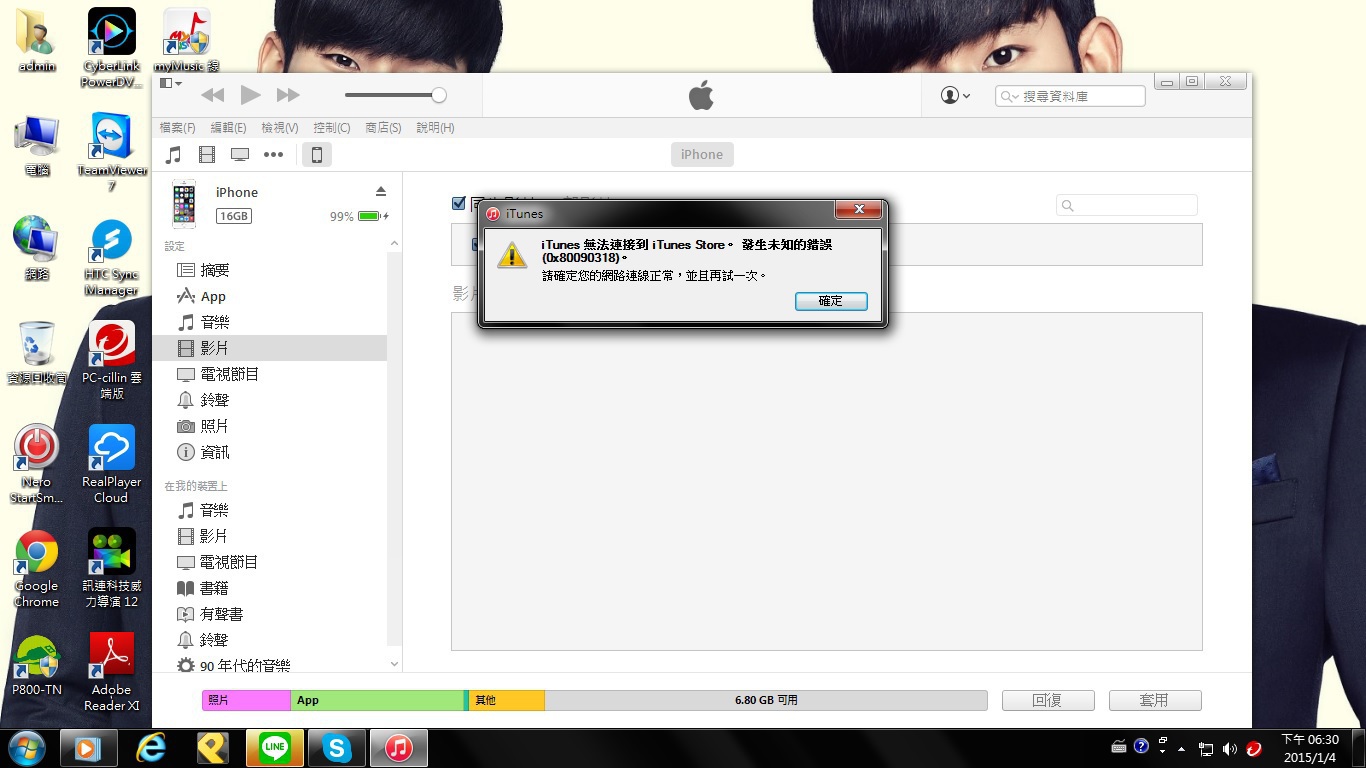Open the Windows Start button
Screen dimensions: 1366x768
[27, 747]
